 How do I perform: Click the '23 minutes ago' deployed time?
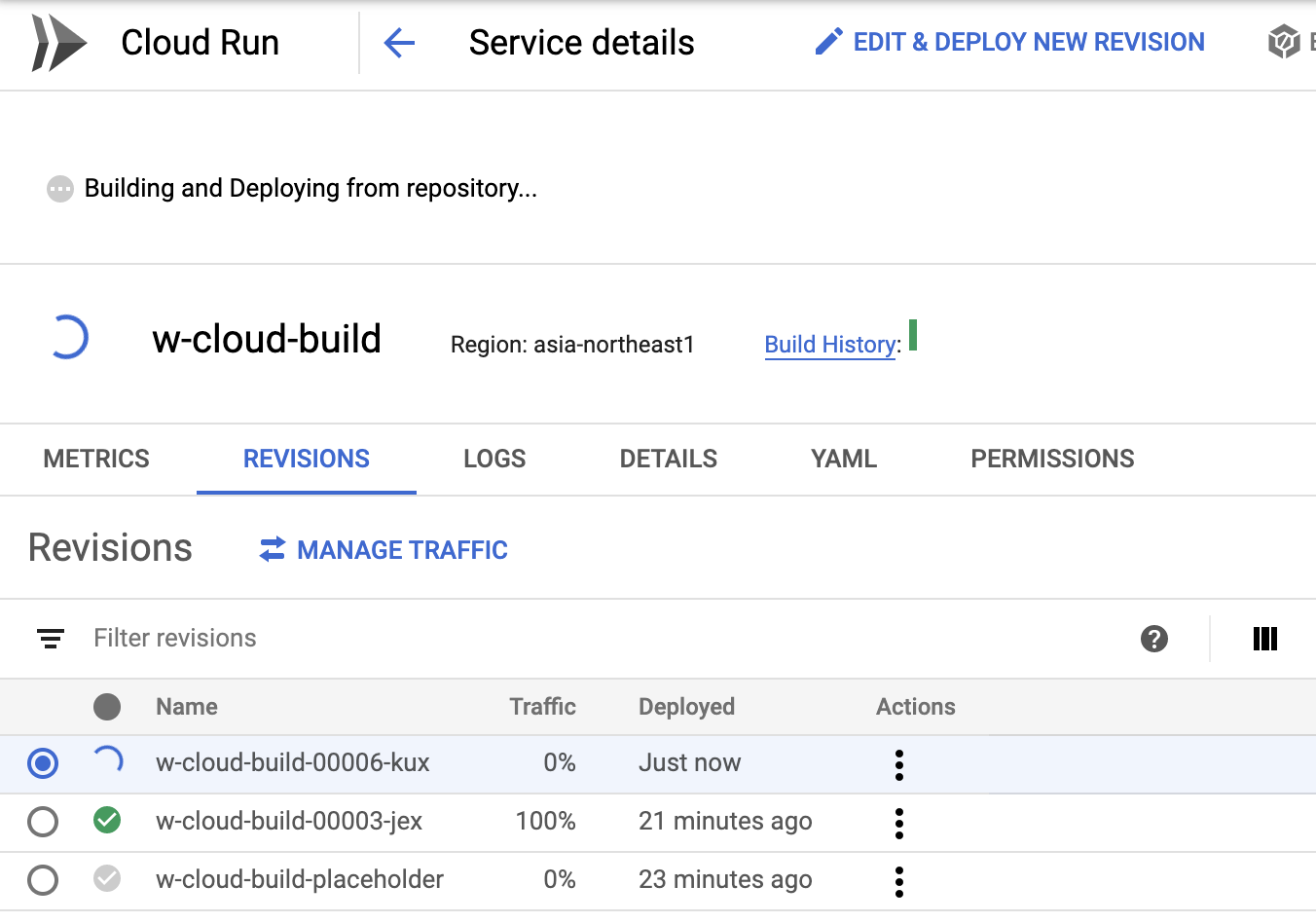point(725,879)
